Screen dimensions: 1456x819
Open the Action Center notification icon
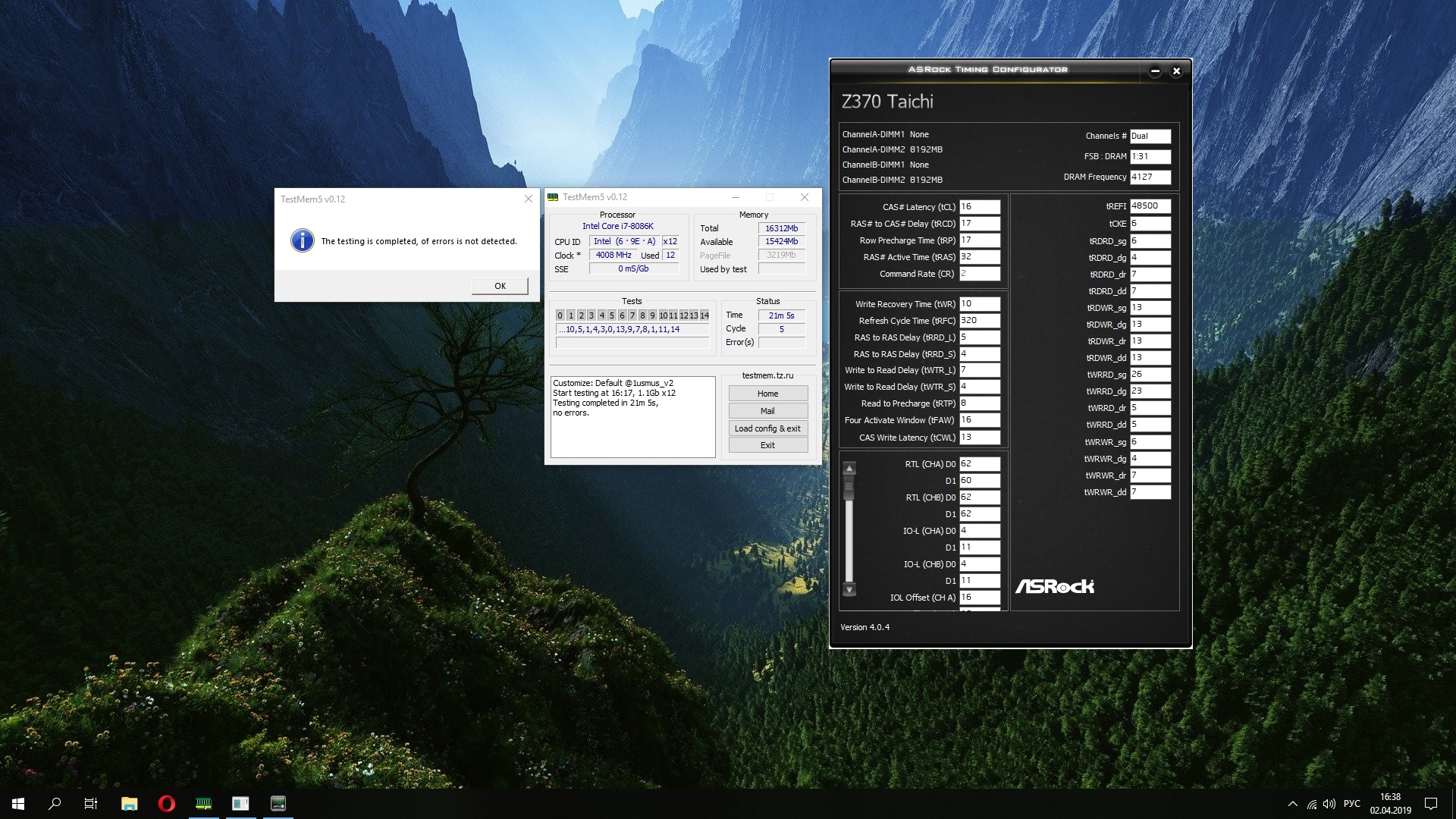(1431, 804)
